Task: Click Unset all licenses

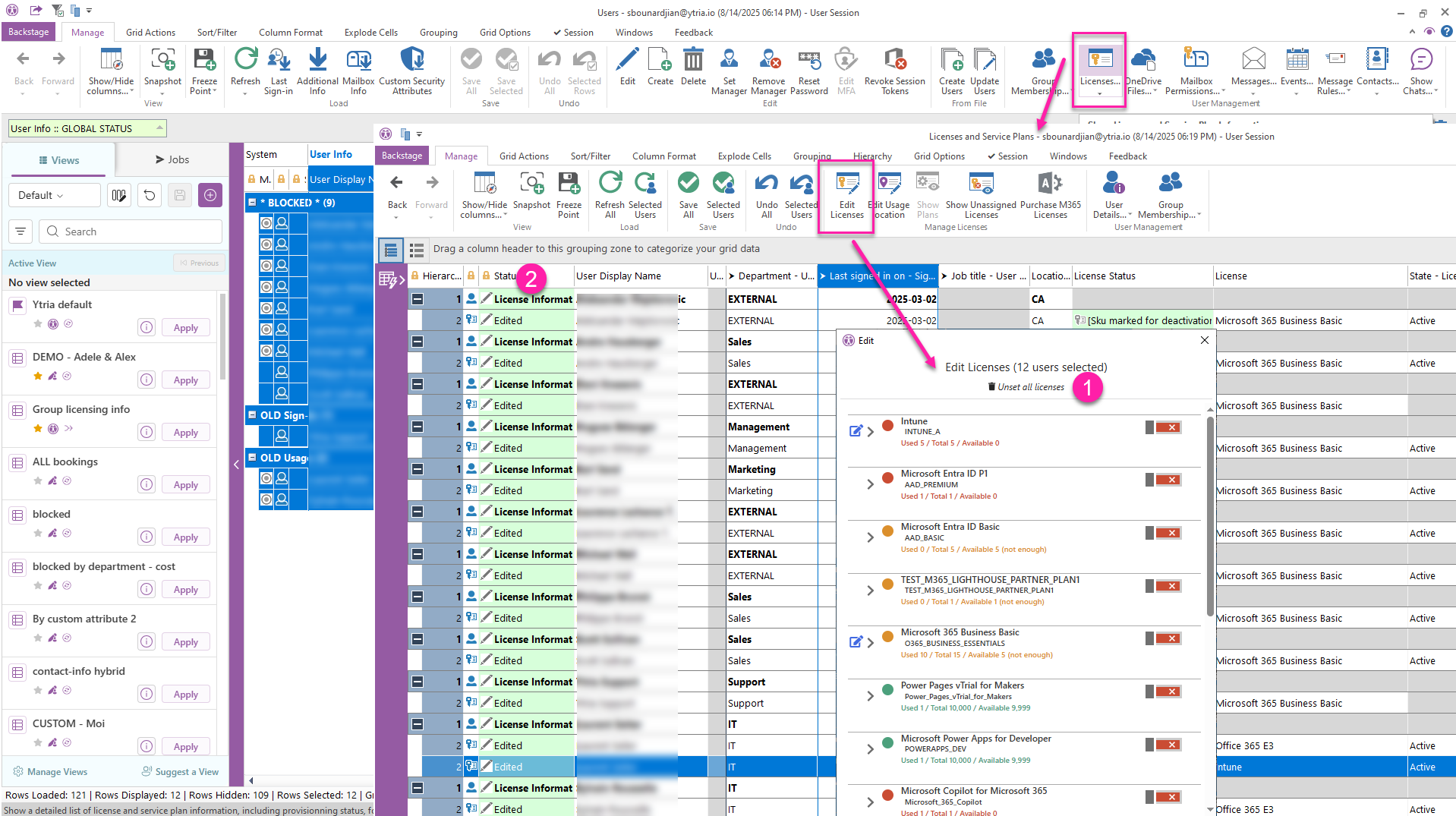Action: point(1026,387)
